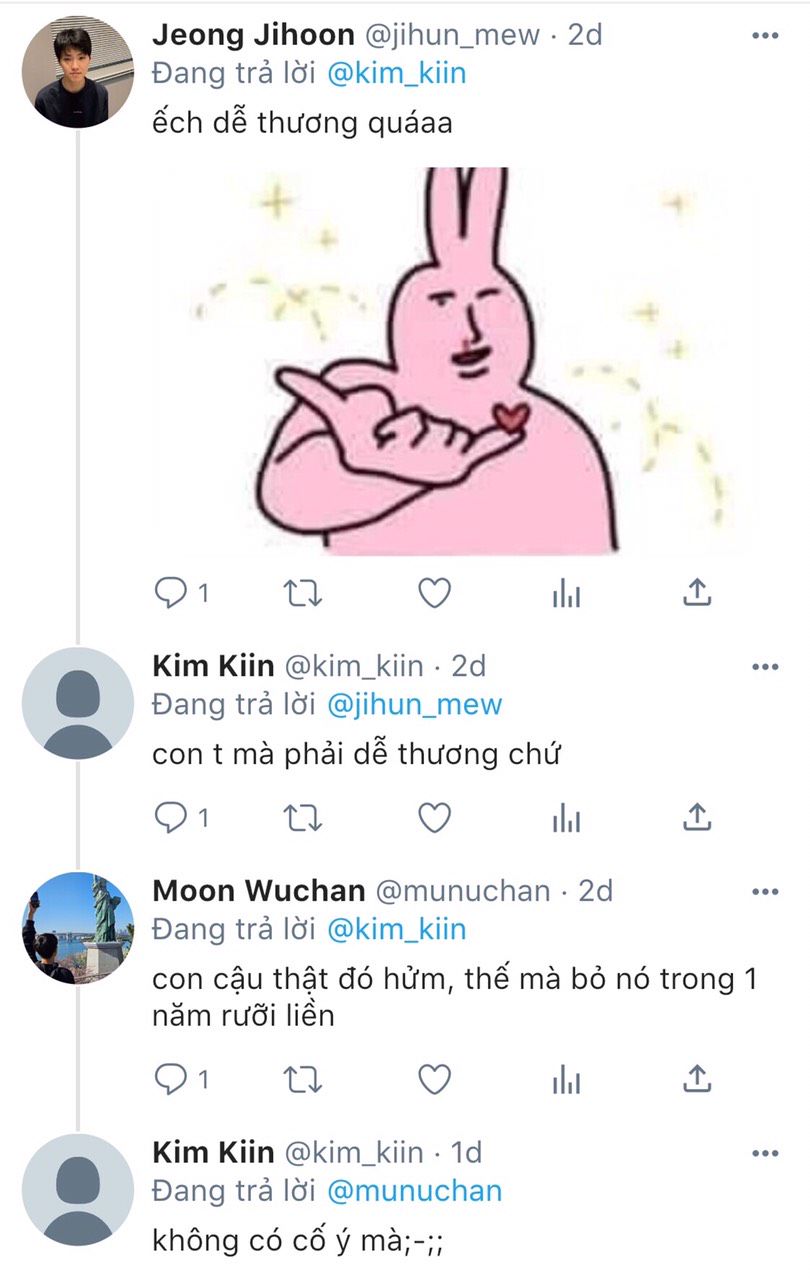Open Jeong Jihoon's profile picture

(77, 72)
